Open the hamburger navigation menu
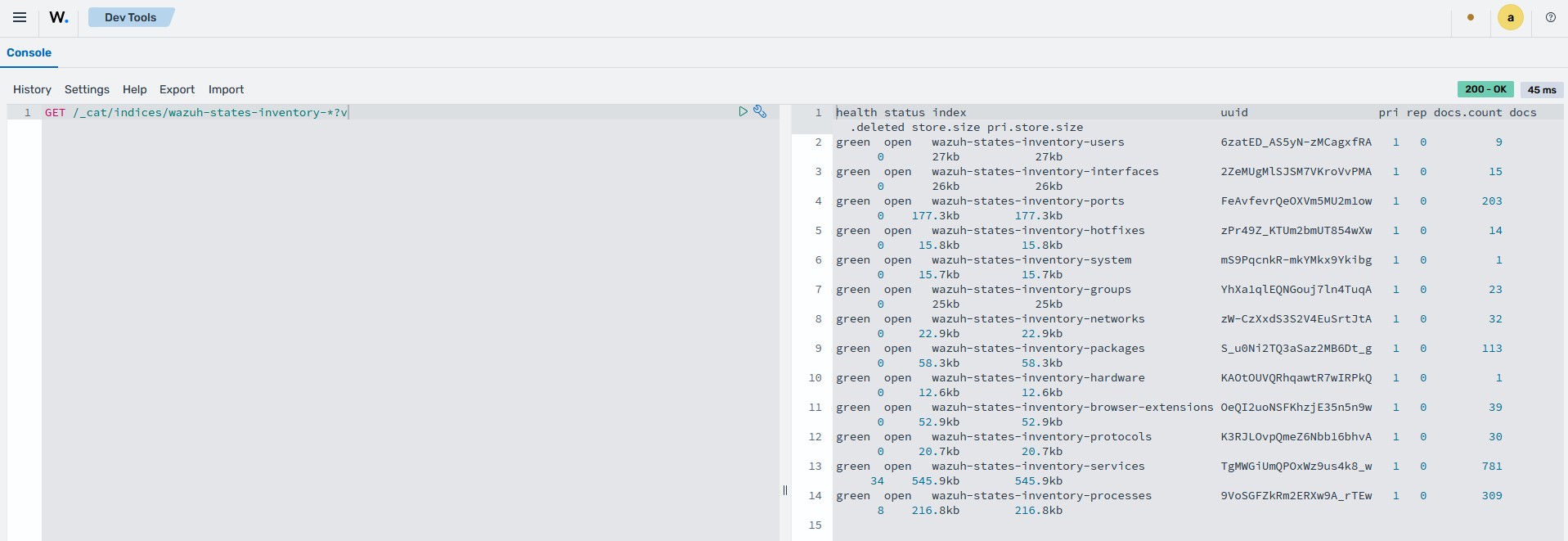 click(x=20, y=17)
